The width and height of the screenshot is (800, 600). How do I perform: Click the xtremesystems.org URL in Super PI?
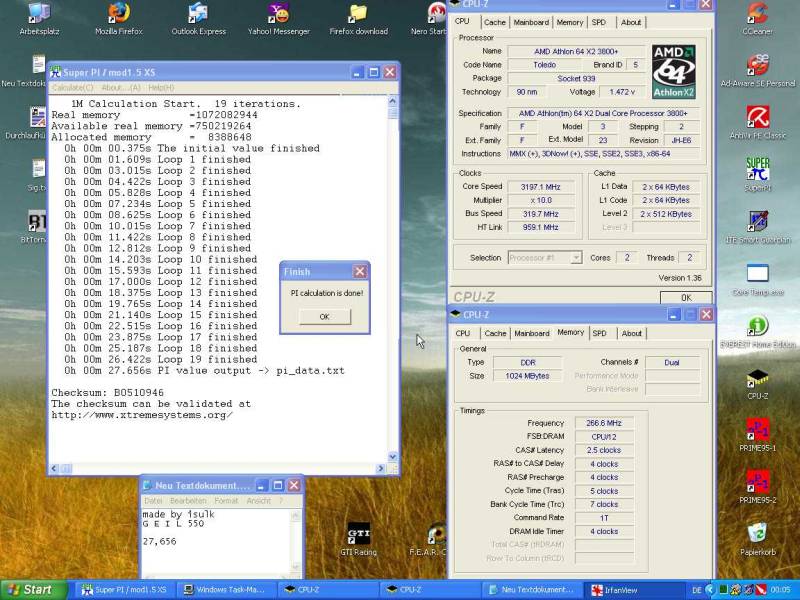(142, 415)
